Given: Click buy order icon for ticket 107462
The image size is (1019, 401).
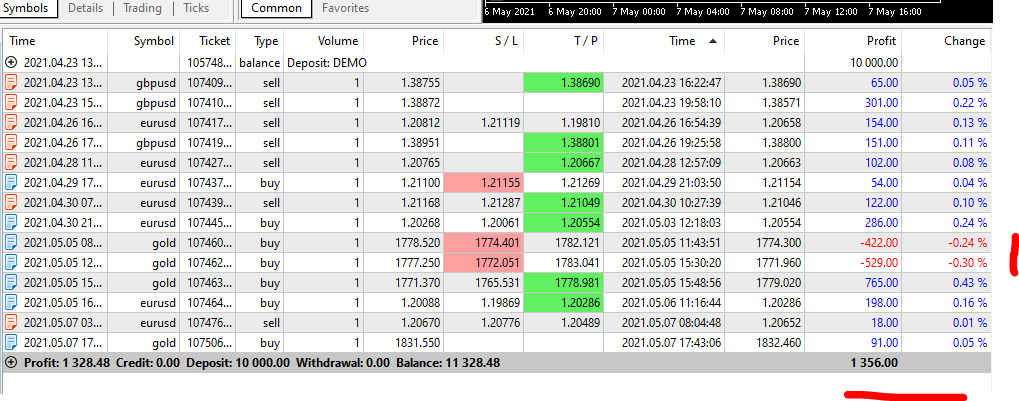Looking at the screenshot, I should pos(10,263).
